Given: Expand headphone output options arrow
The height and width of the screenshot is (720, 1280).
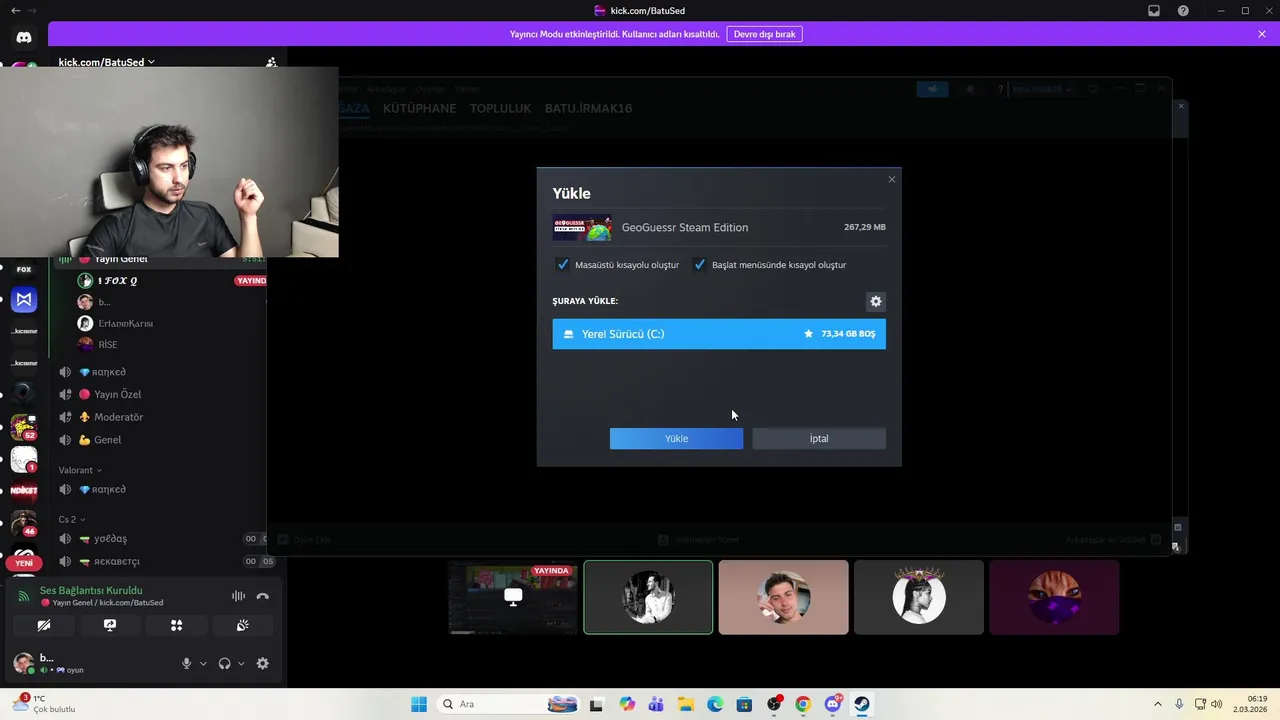Looking at the screenshot, I should coord(241,663).
